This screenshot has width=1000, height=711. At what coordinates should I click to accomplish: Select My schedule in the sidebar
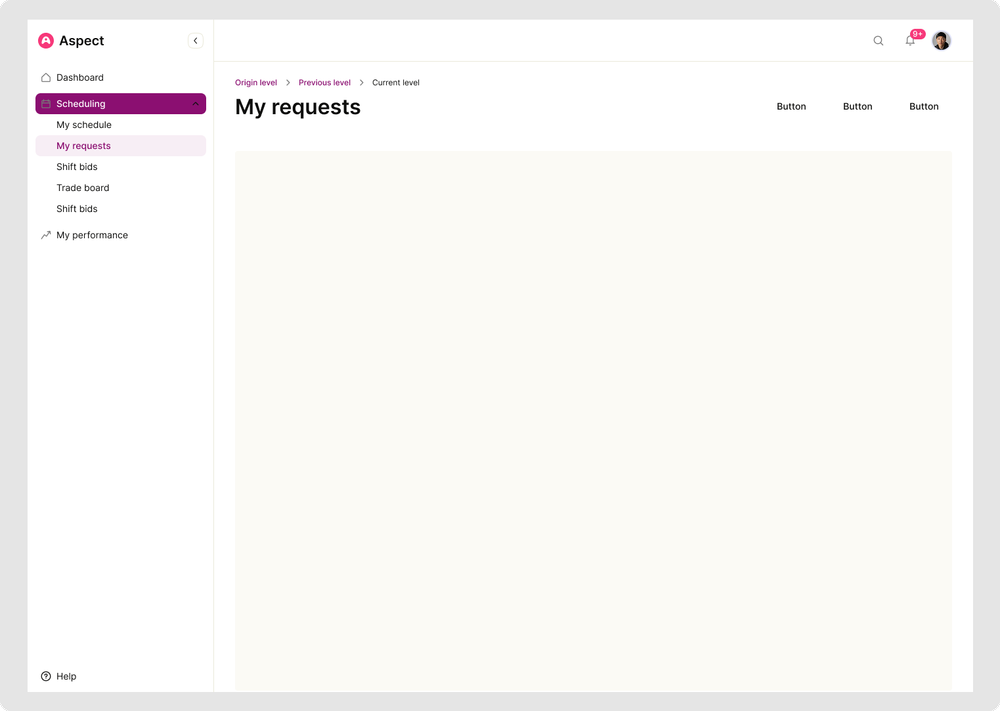[83, 124]
